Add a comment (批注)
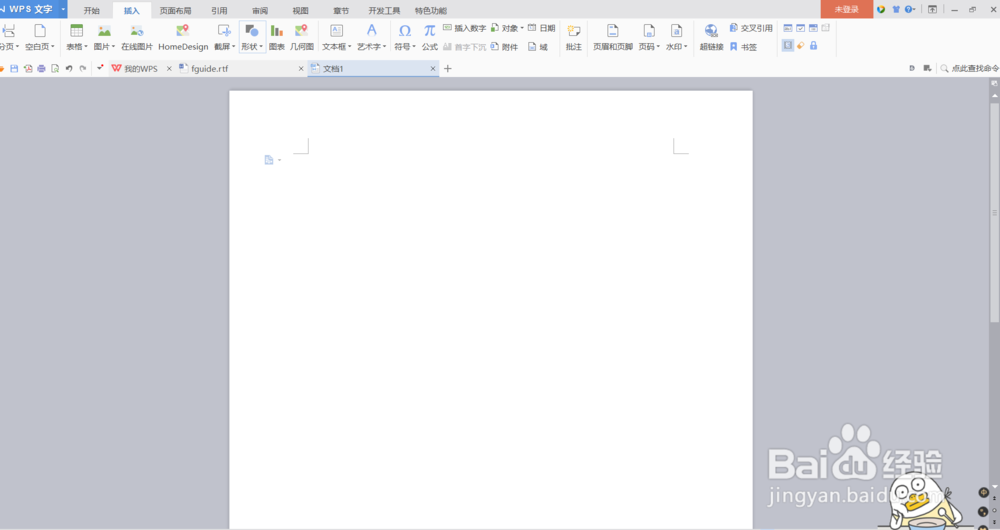 click(573, 37)
